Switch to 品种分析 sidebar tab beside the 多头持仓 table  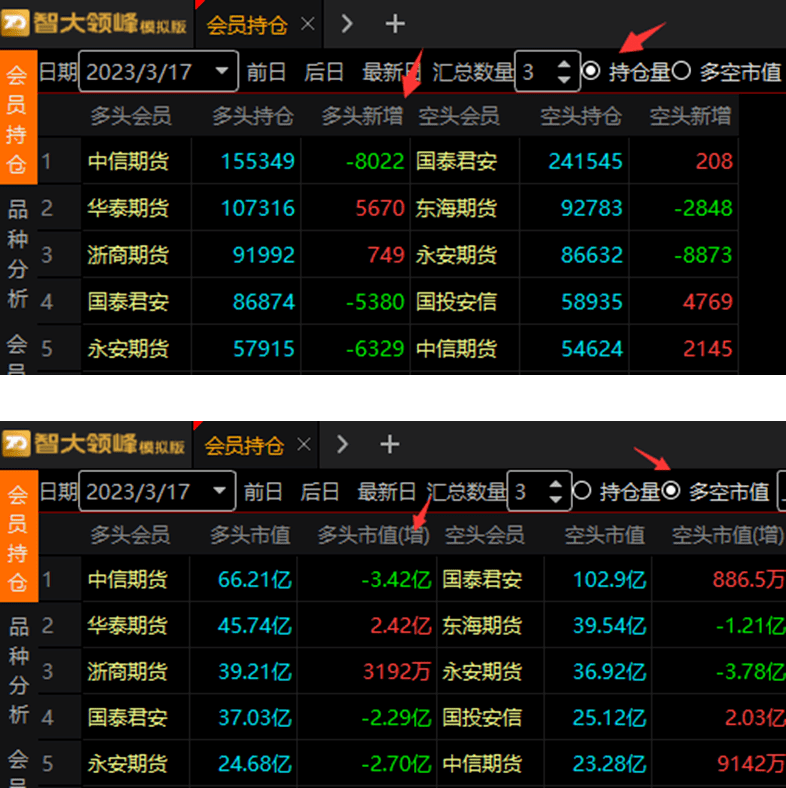17,252
